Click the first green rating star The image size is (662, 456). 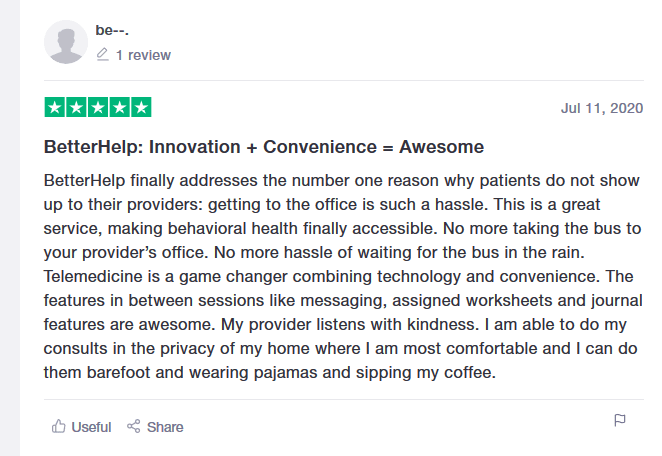pos(54,107)
